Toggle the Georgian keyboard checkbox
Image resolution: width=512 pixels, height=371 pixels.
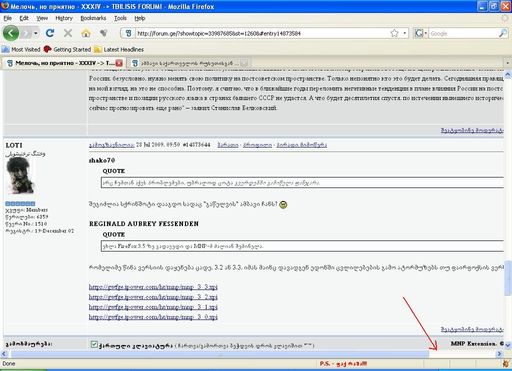tap(94, 344)
